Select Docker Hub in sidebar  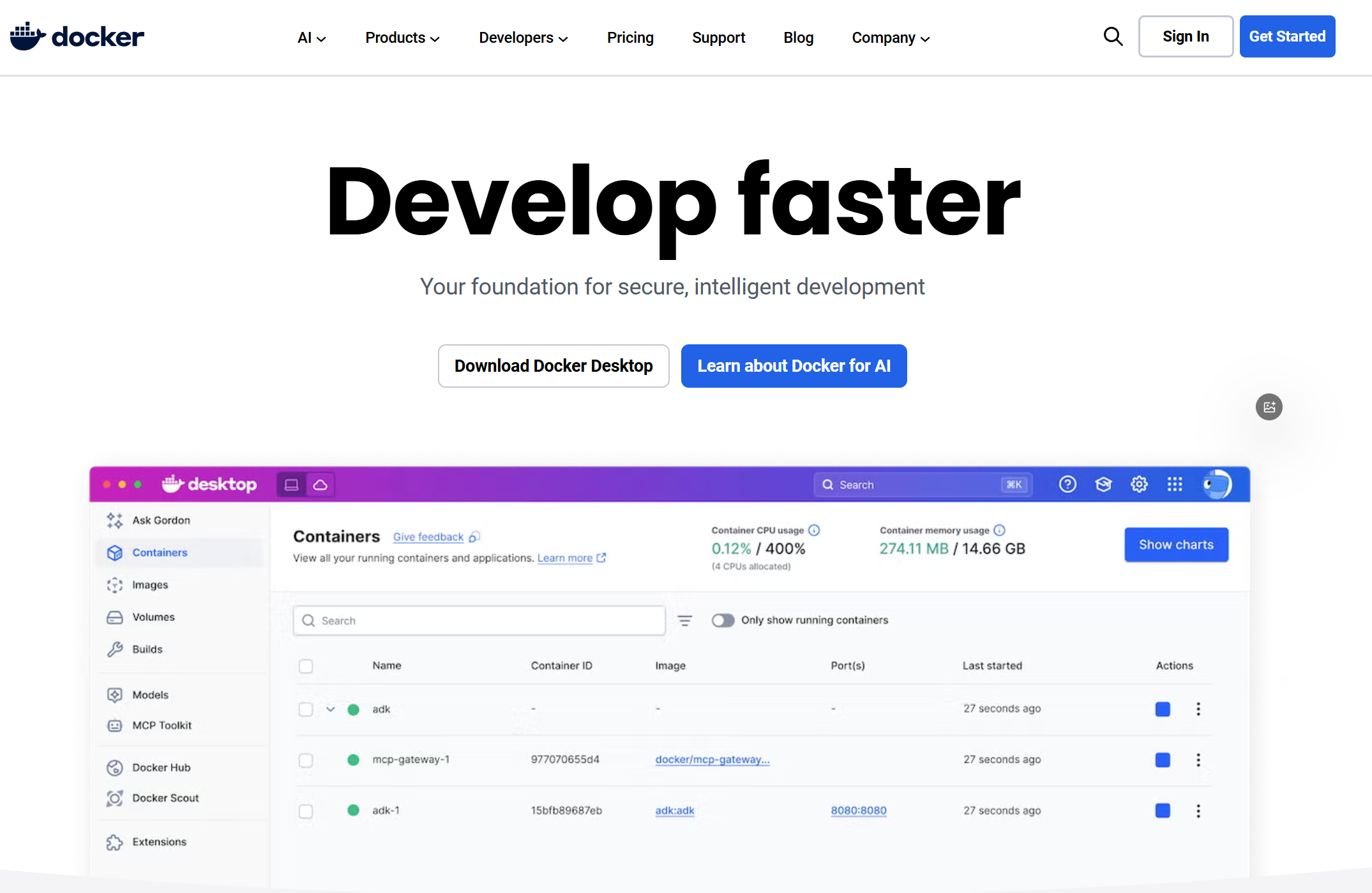(x=161, y=768)
